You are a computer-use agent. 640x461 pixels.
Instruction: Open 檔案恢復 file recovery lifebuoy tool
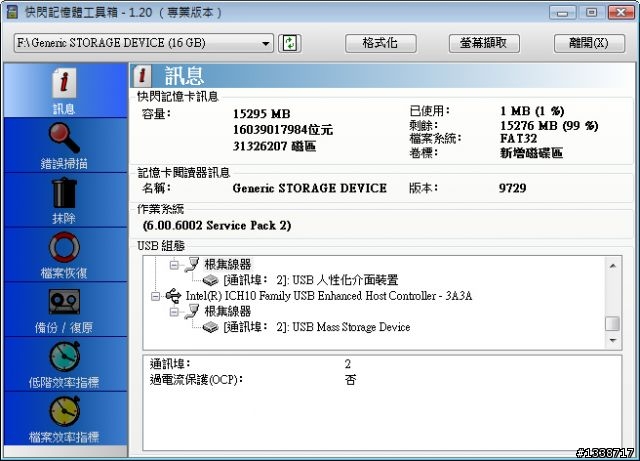pyautogui.click(x=65, y=255)
